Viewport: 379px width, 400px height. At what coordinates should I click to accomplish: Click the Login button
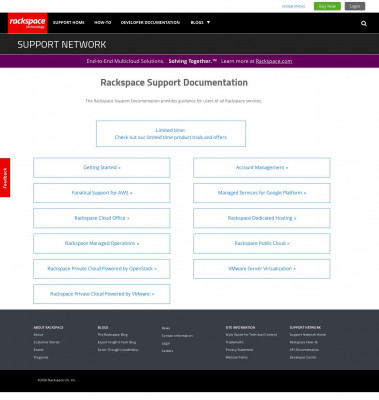[x=355, y=6]
